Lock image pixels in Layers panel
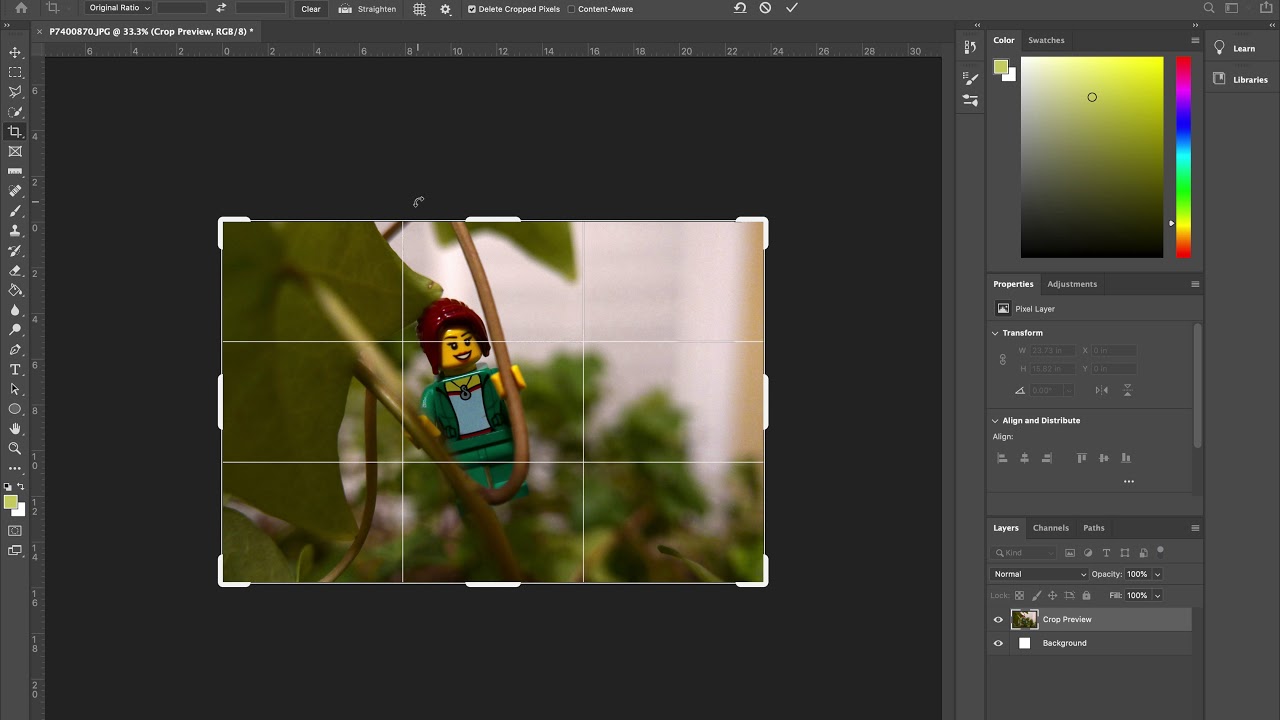 [x=1036, y=595]
